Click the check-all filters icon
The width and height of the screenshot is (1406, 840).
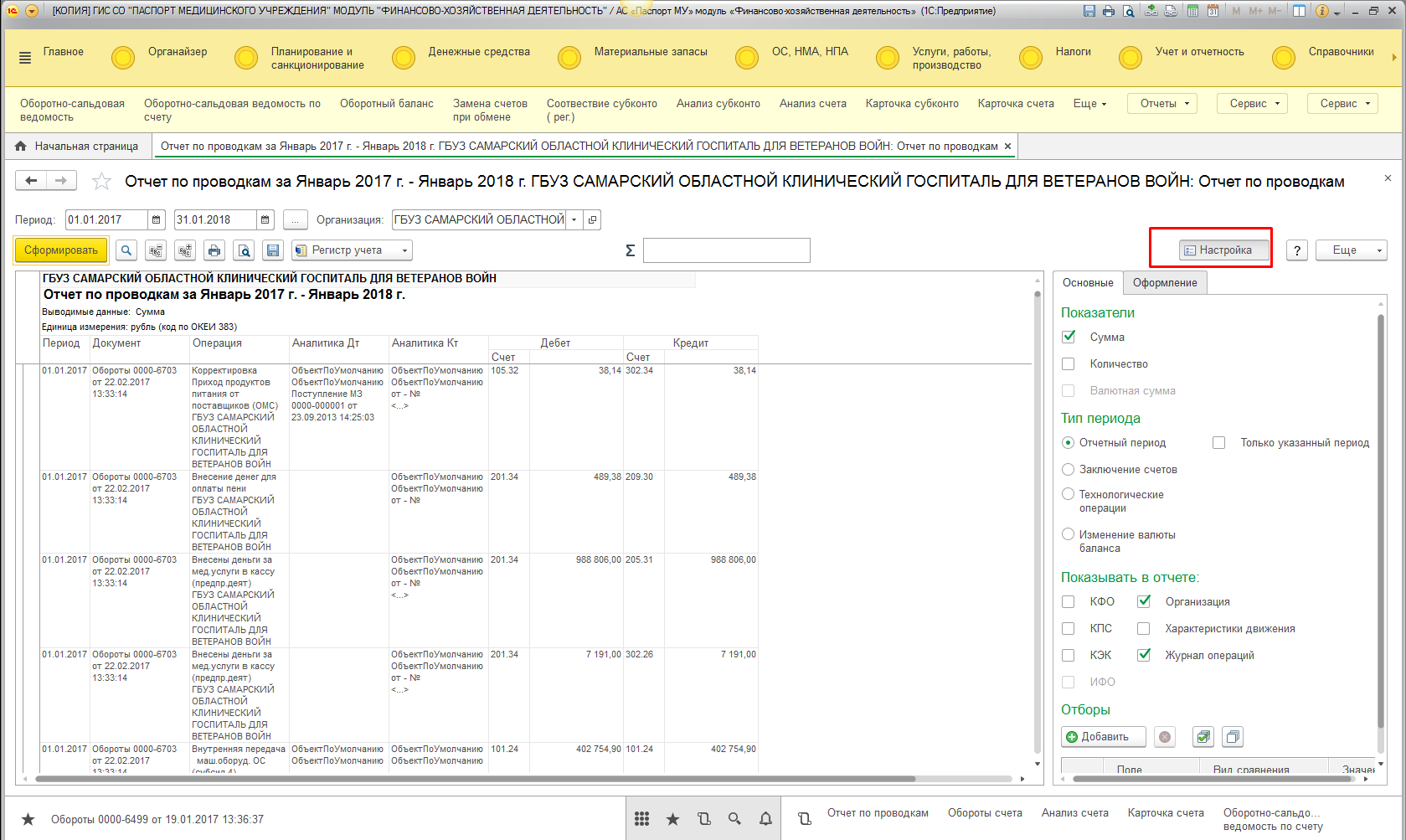pos(1203,737)
